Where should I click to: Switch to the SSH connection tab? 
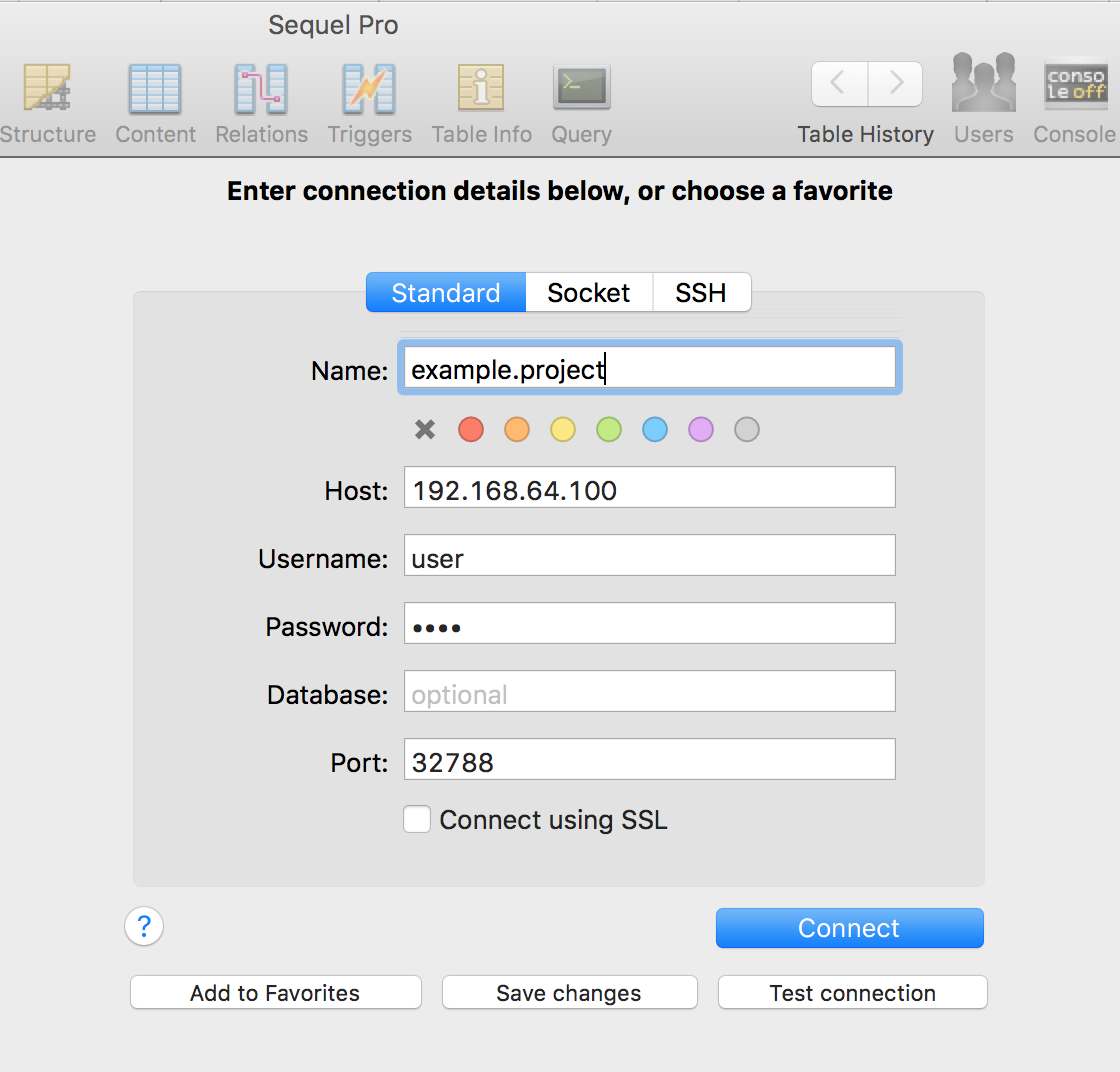coord(701,293)
